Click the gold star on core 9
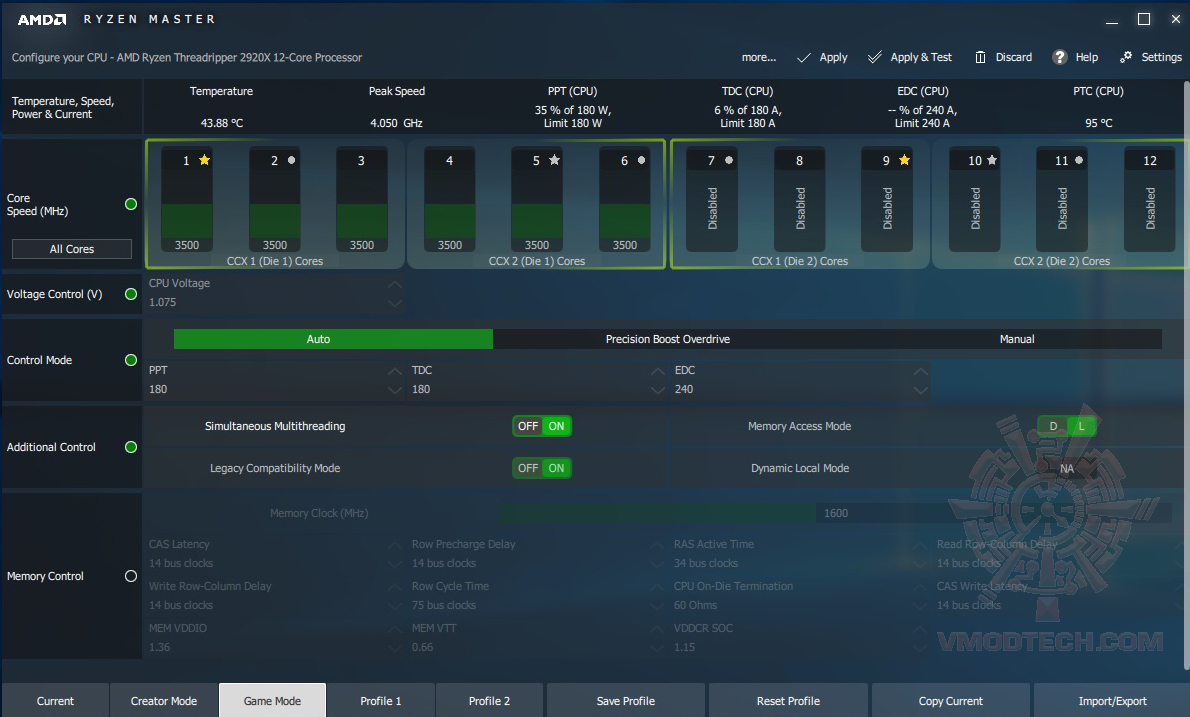This screenshot has width=1190, height=717. [904, 160]
